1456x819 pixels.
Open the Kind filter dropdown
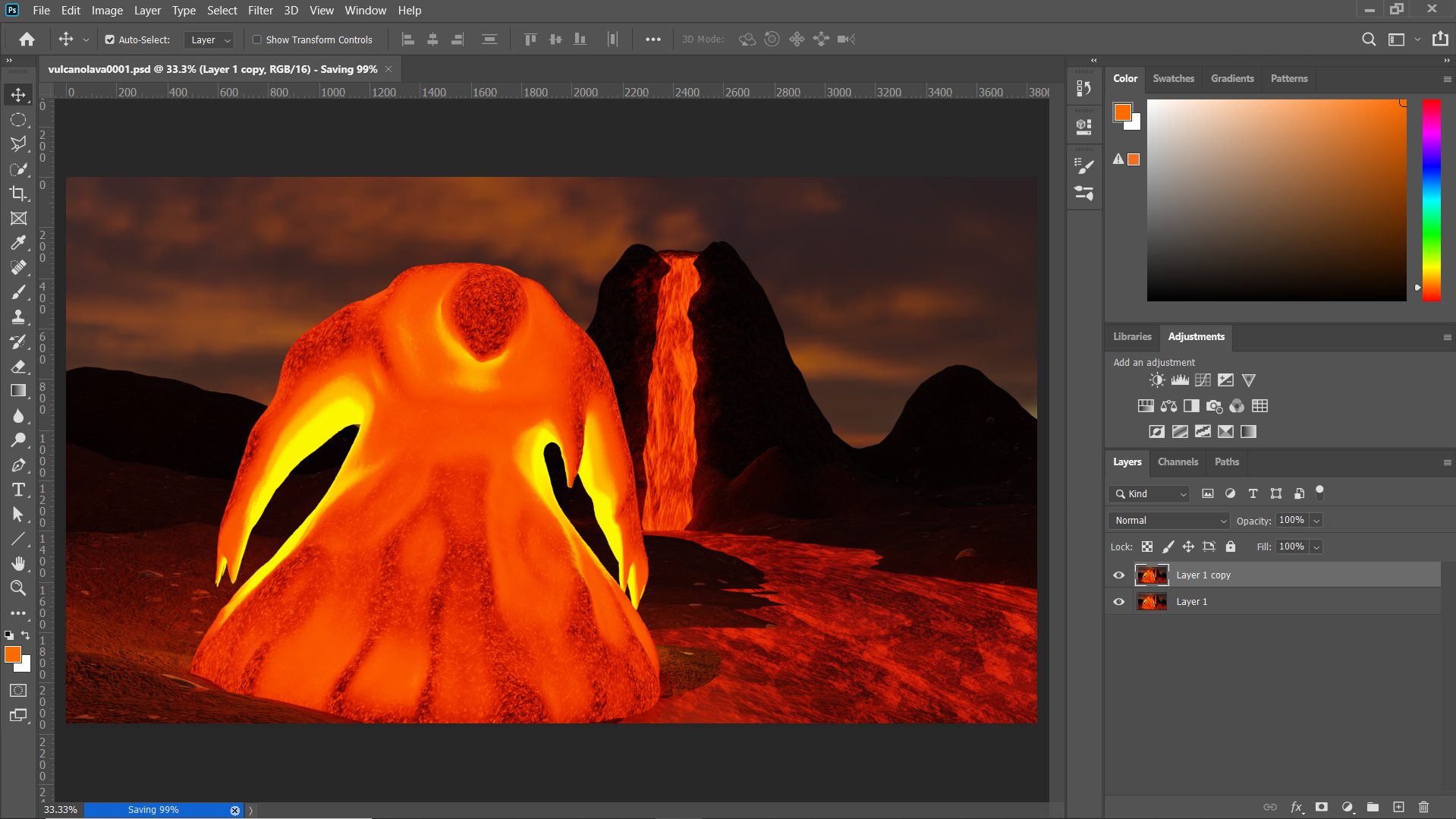[1149, 494]
